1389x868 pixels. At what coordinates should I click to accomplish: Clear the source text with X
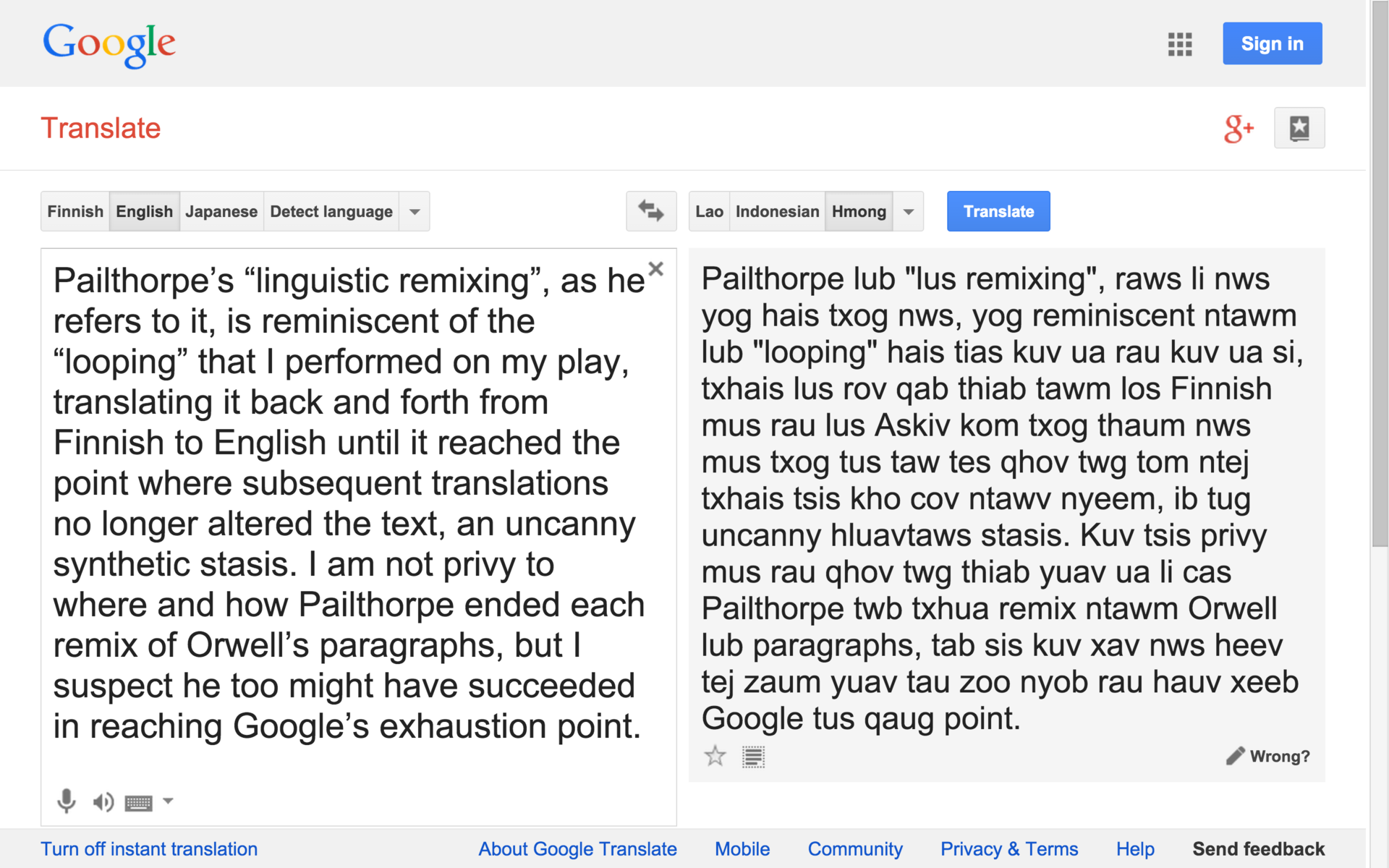[x=655, y=269]
